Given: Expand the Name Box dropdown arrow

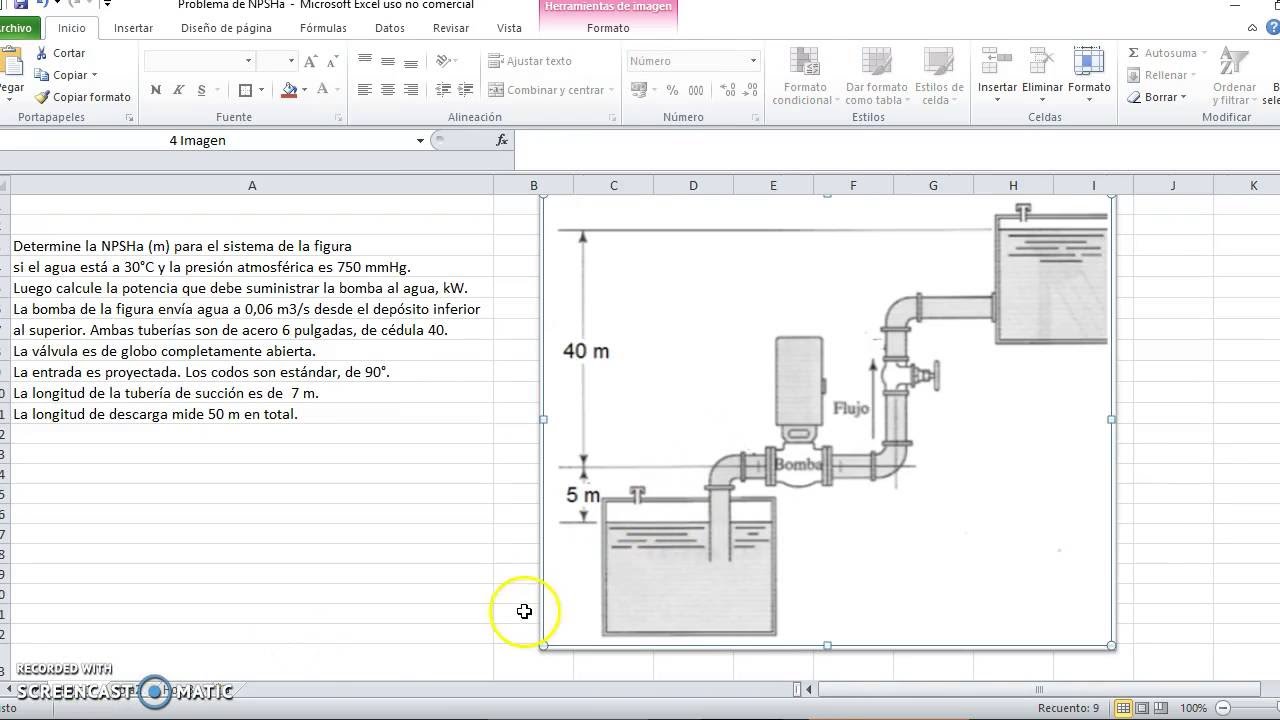Looking at the screenshot, I should [420, 141].
